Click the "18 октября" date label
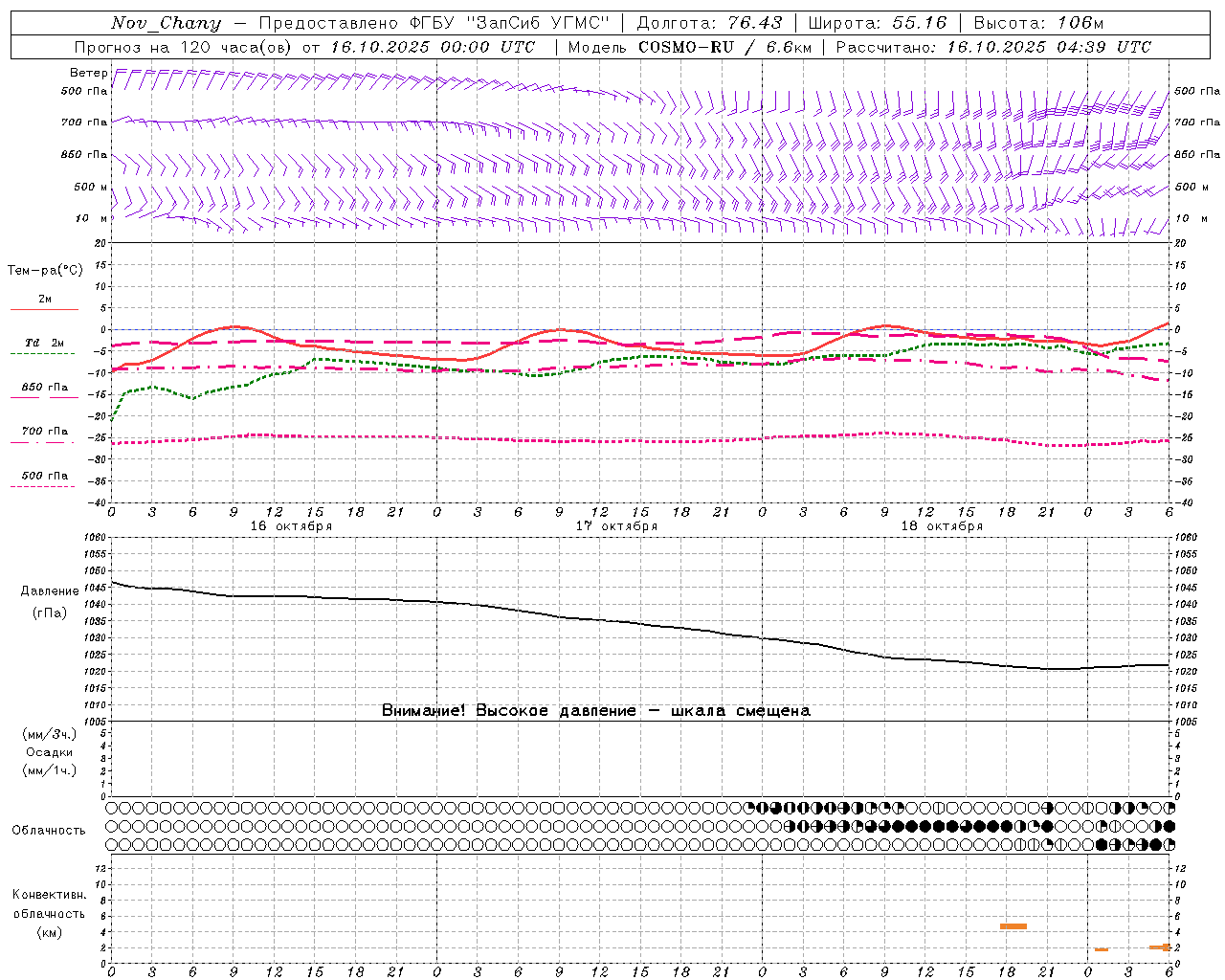 pos(942,526)
